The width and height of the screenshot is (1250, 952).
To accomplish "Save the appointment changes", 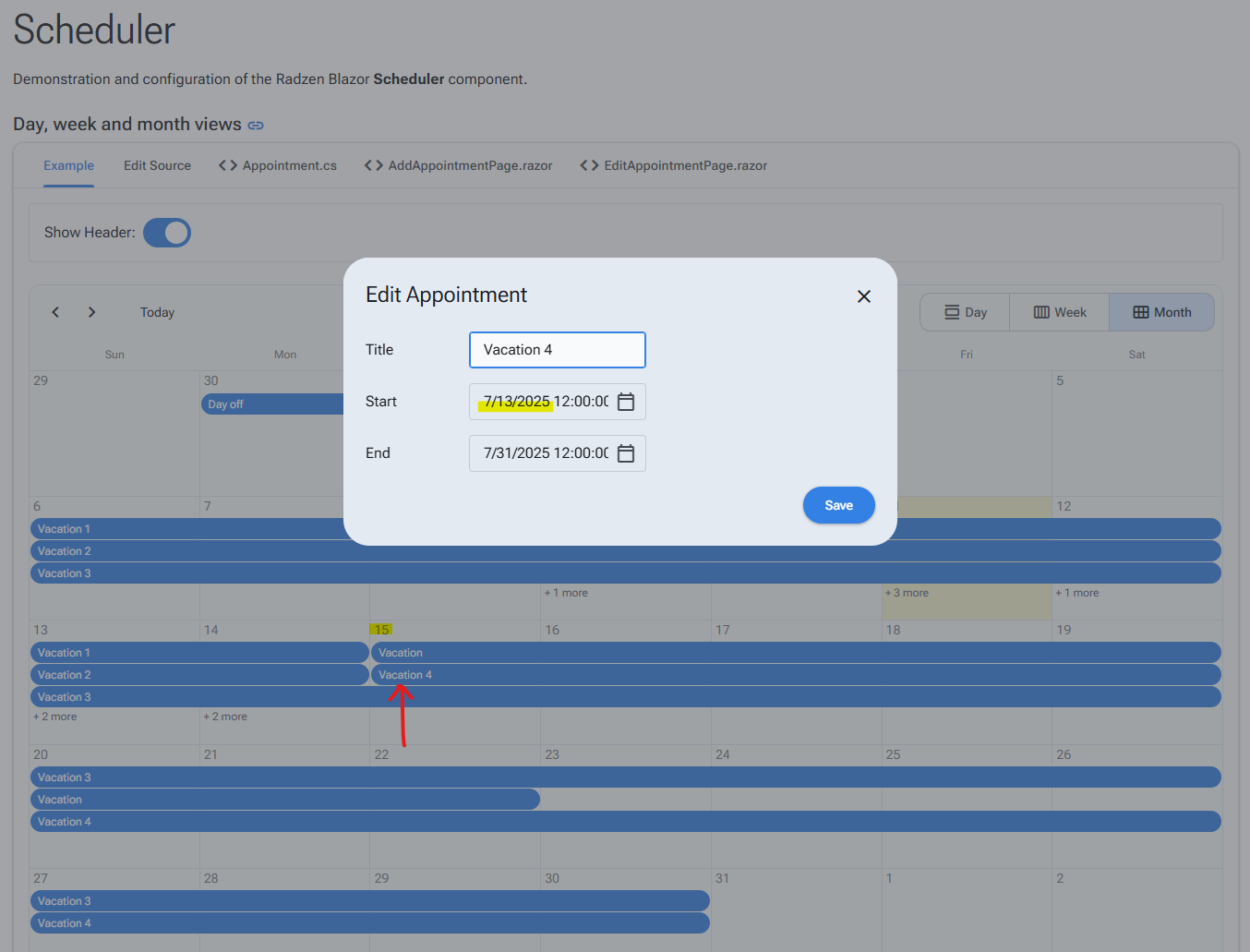I will tap(838, 505).
